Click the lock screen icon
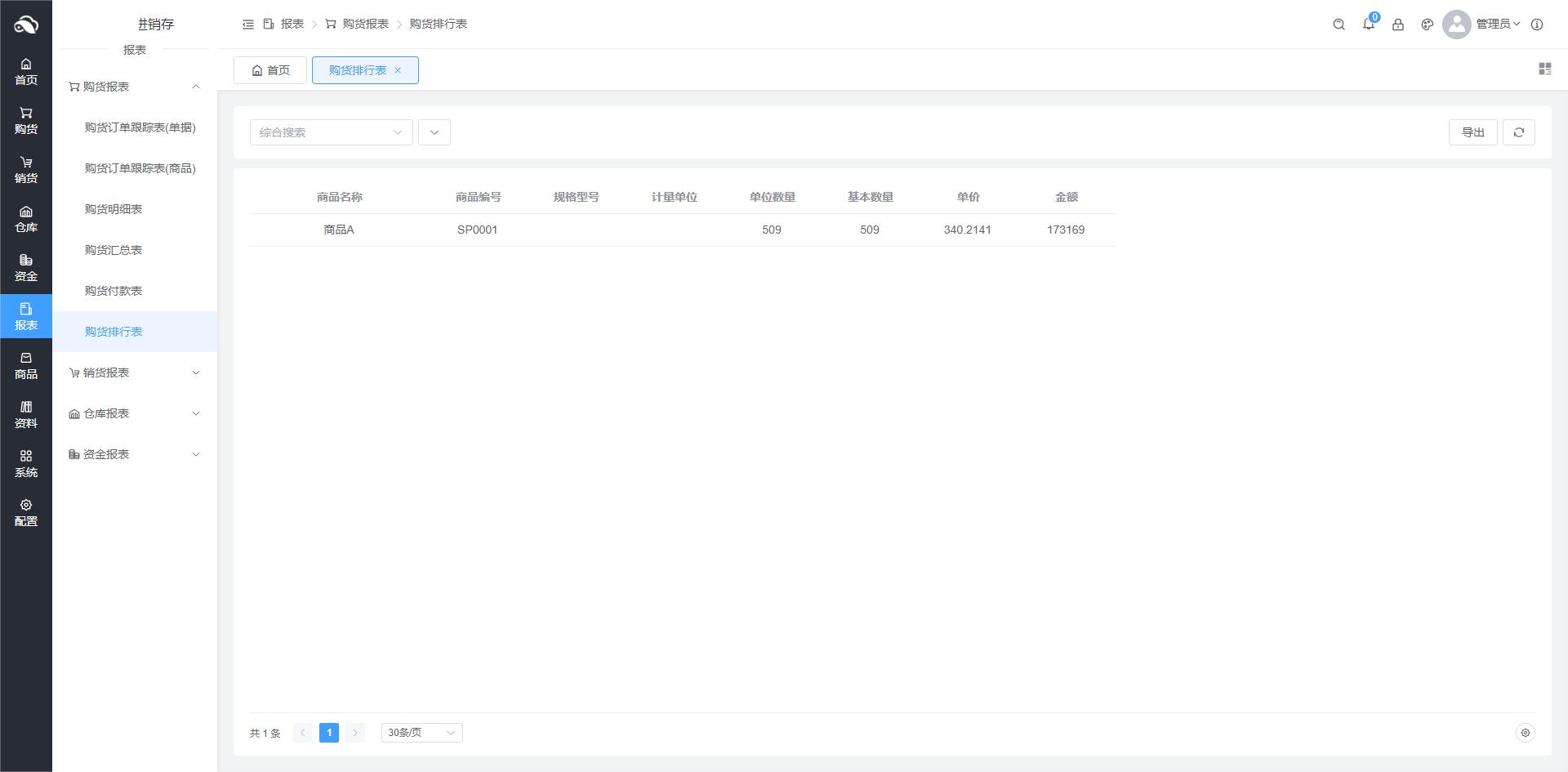The height and width of the screenshot is (772, 1568). coord(1397,25)
